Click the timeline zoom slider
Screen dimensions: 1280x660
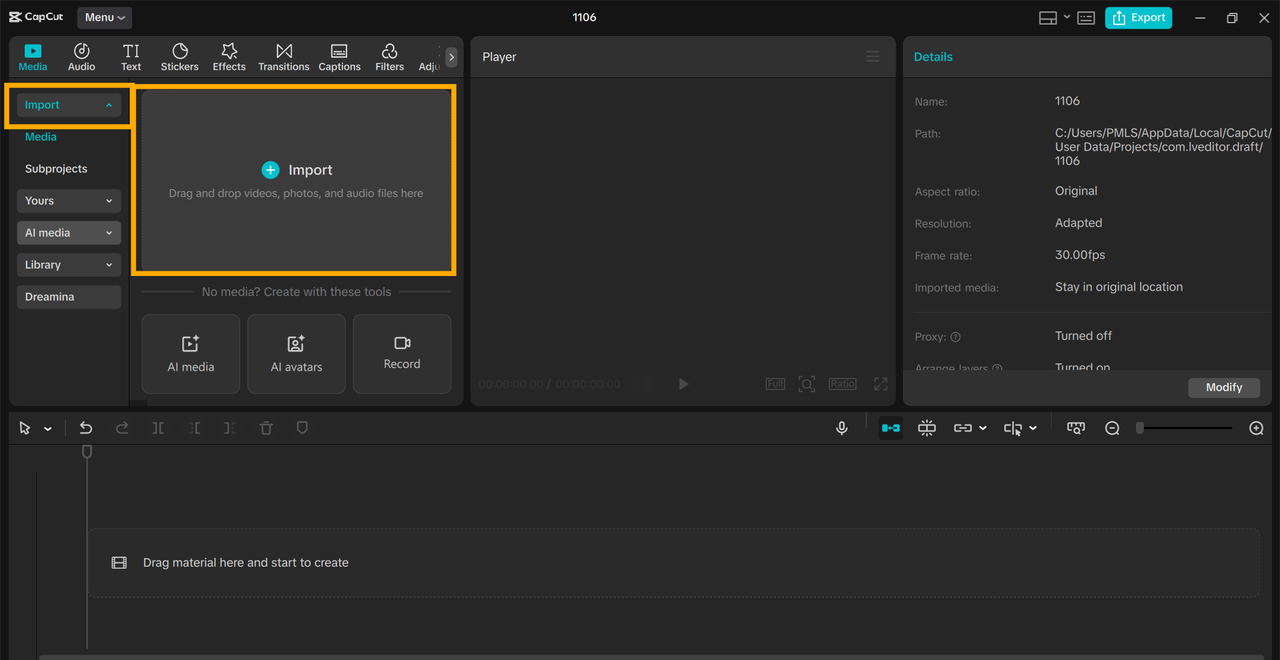(1185, 428)
